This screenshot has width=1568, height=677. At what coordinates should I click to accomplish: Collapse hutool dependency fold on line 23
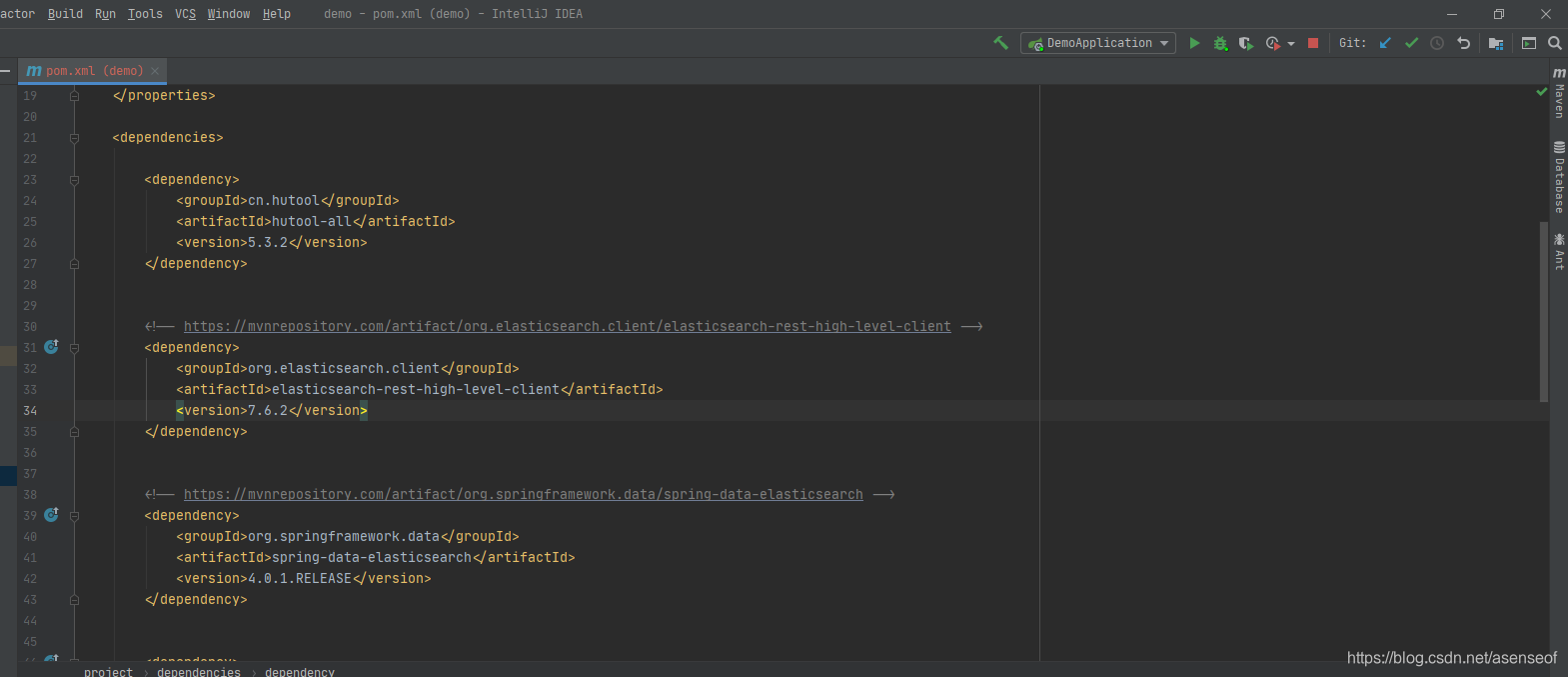(74, 180)
